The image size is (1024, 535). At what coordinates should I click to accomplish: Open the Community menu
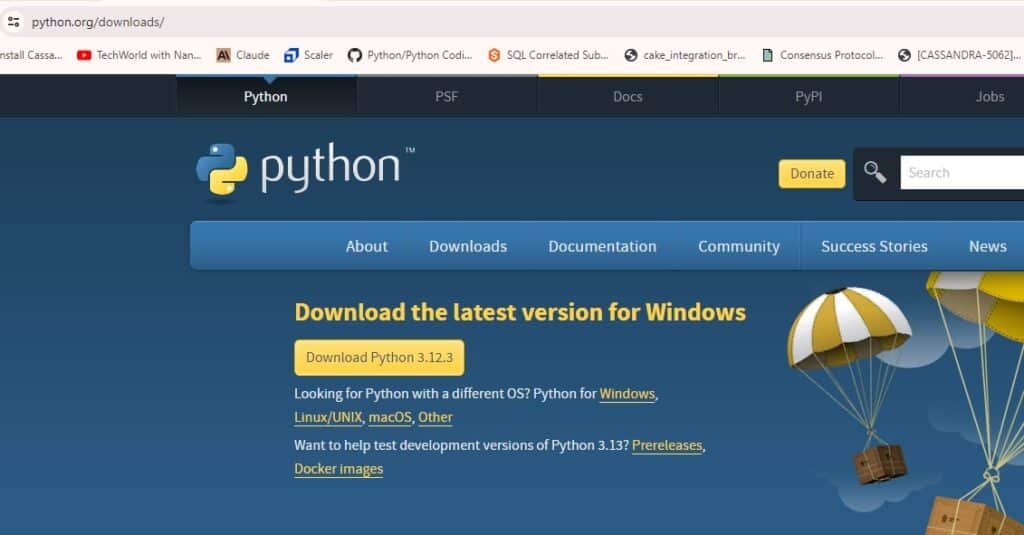[x=739, y=246]
